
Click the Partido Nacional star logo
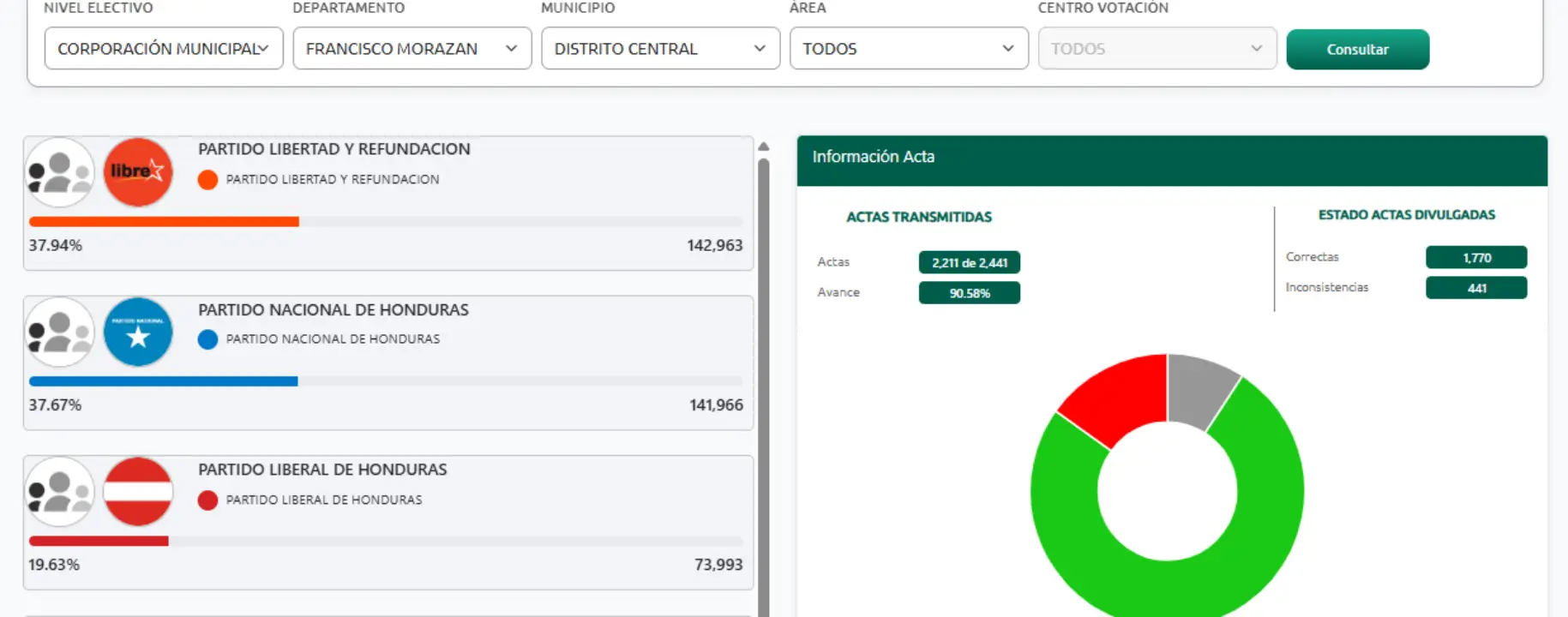coord(138,332)
